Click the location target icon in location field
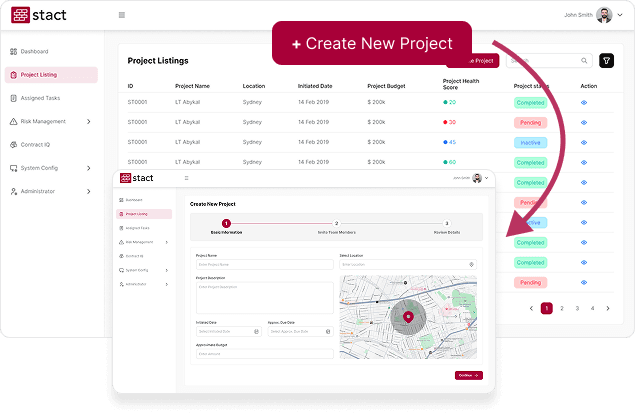Image resolution: width=635 pixels, height=414 pixels. click(471, 265)
